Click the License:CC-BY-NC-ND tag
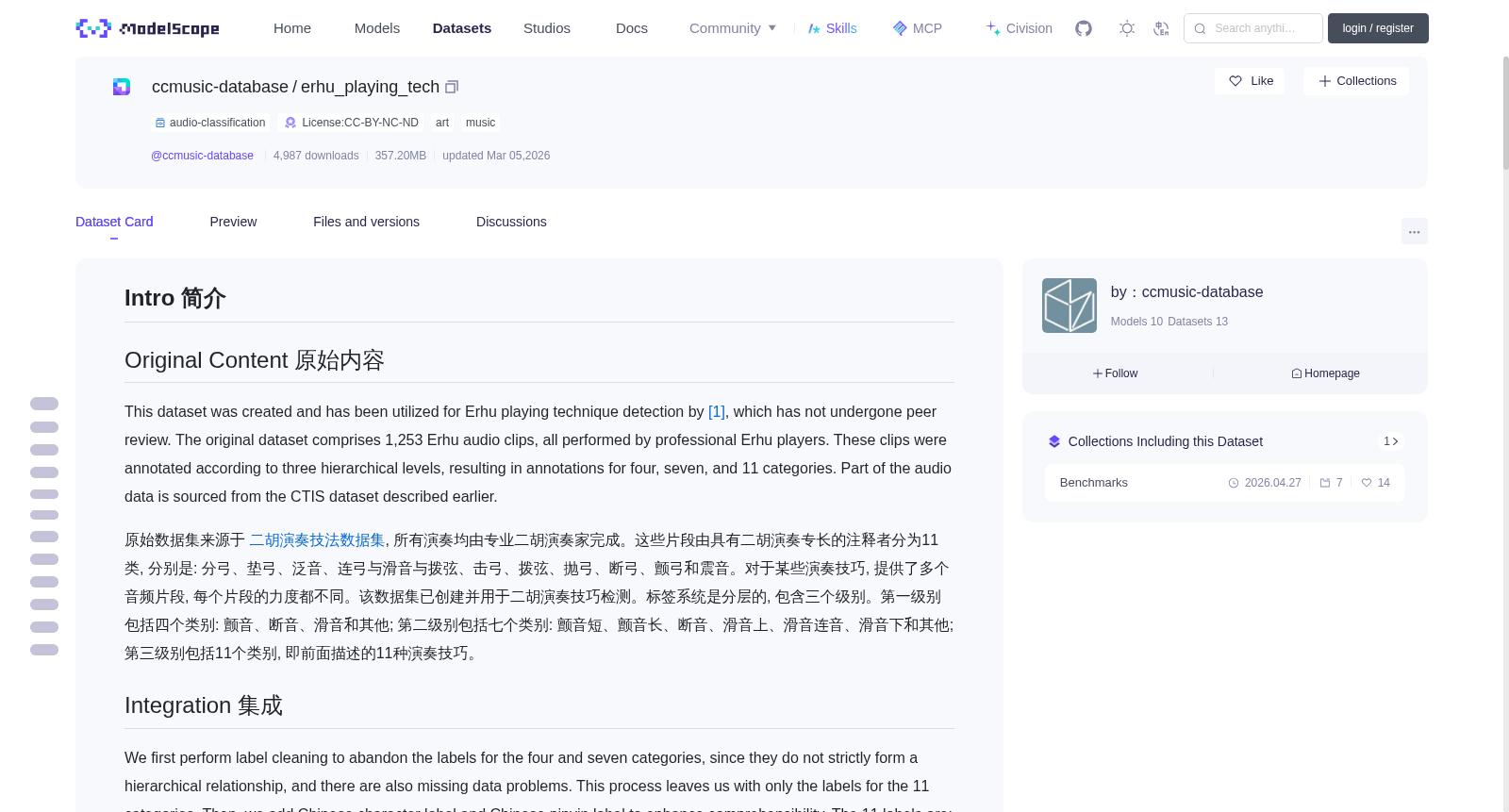 [x=352, y=123]
